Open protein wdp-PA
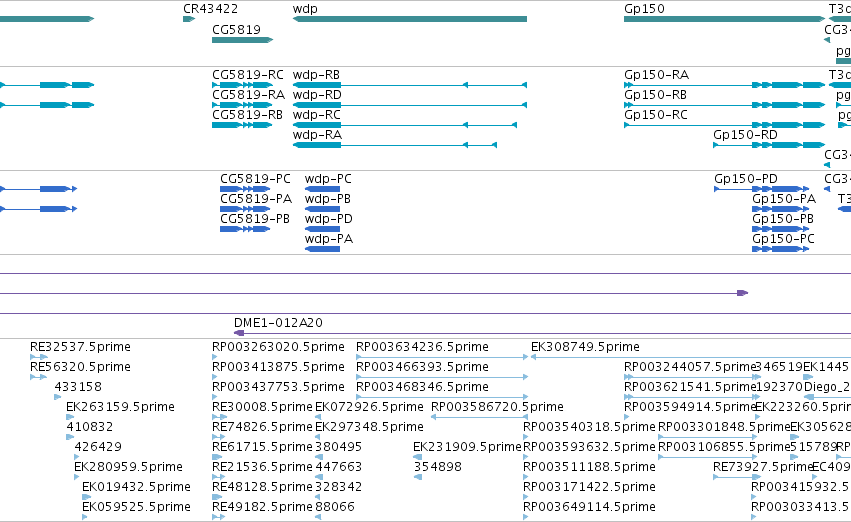This screenshot has height=522, width=851. click(328, 239)
